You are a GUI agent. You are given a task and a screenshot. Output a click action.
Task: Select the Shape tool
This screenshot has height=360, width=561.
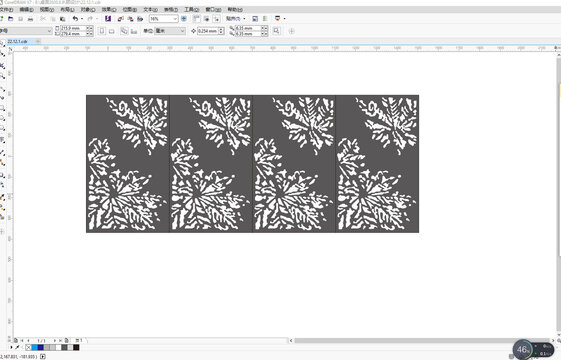(2, 54)
